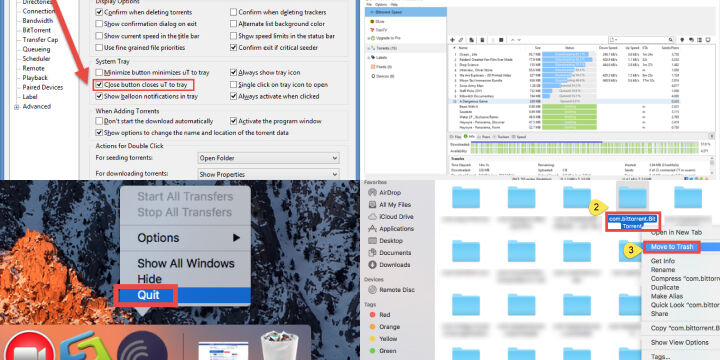
Task: Click the Stop Torrent square icon in toolbar
Action: pyautogui.click(x=501, y=40)
